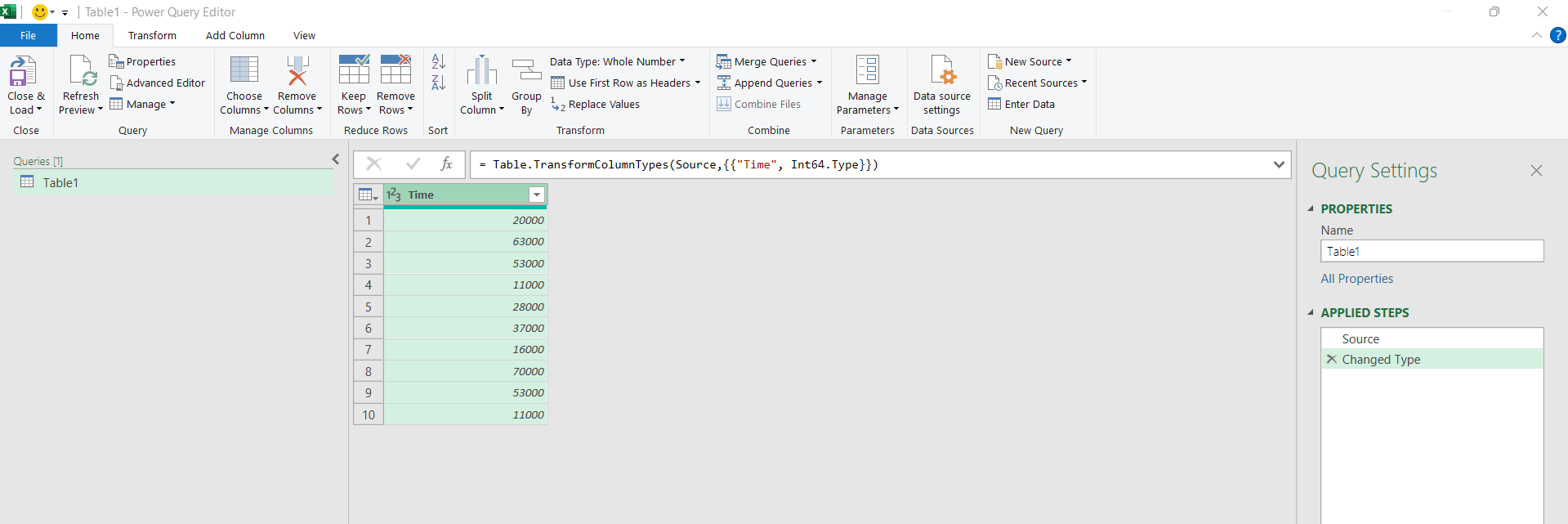Select the Table1 query

[172, 182]
